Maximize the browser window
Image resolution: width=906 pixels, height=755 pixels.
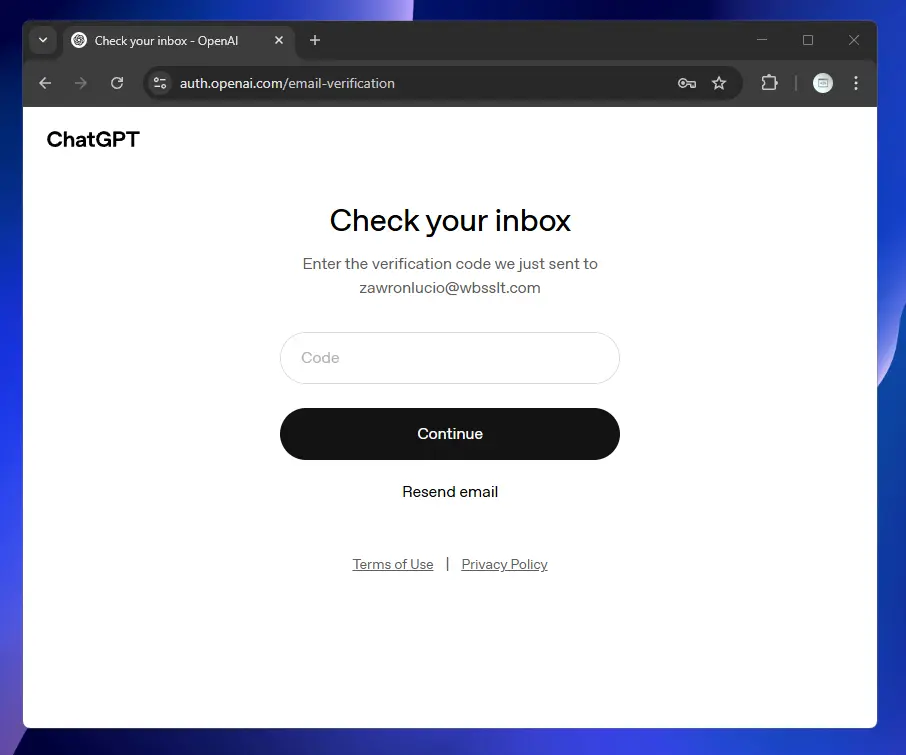[x=808, y=40]
